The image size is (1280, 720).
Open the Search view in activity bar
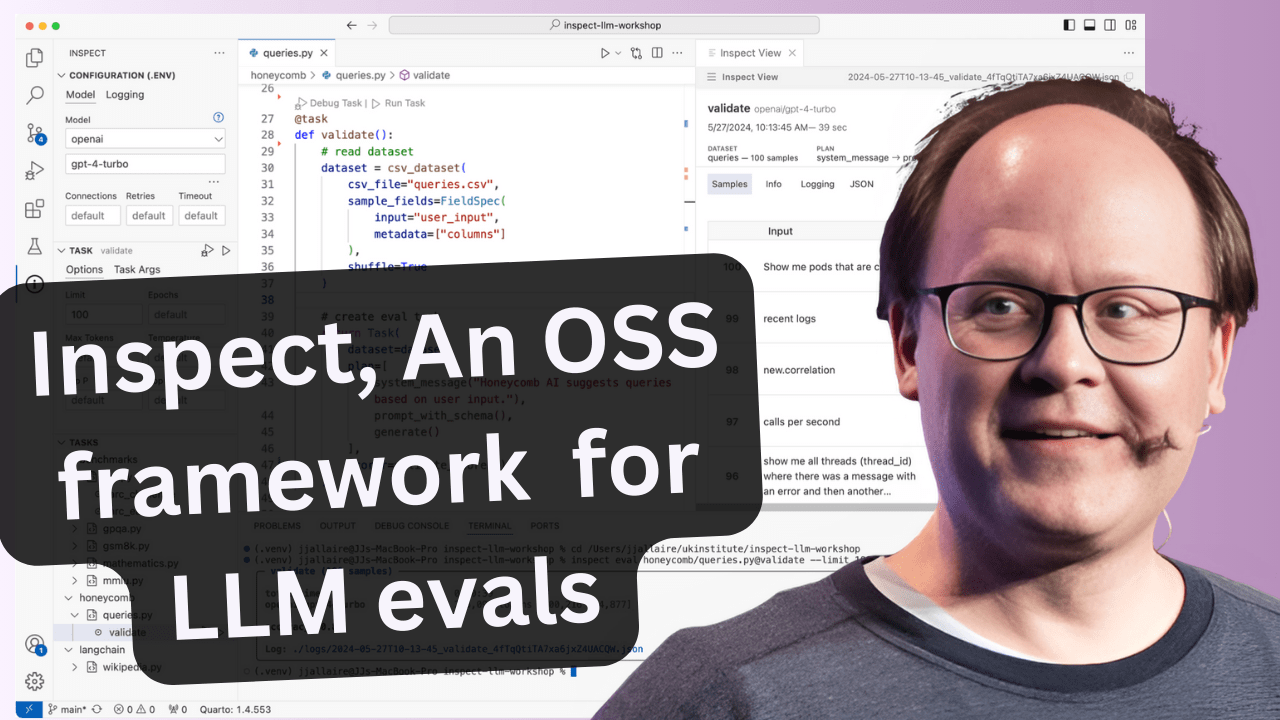pos(35,96)
